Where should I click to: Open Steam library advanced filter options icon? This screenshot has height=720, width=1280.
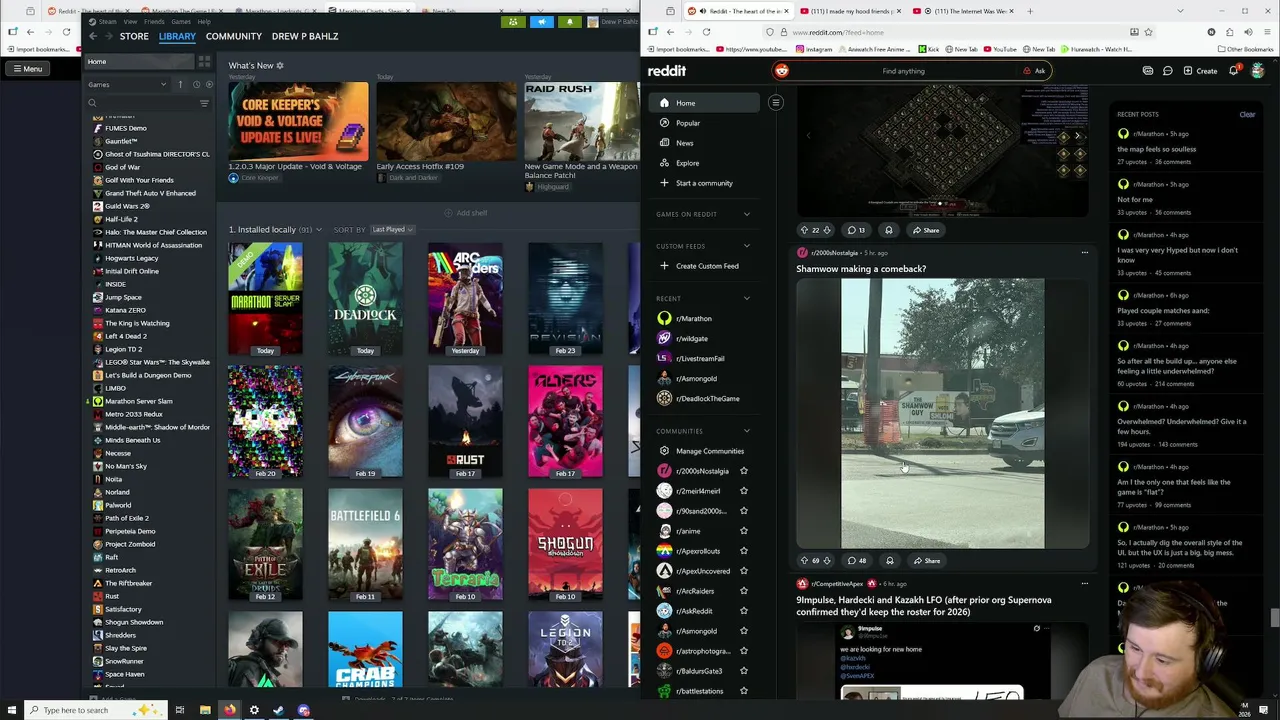click(204, 103)
